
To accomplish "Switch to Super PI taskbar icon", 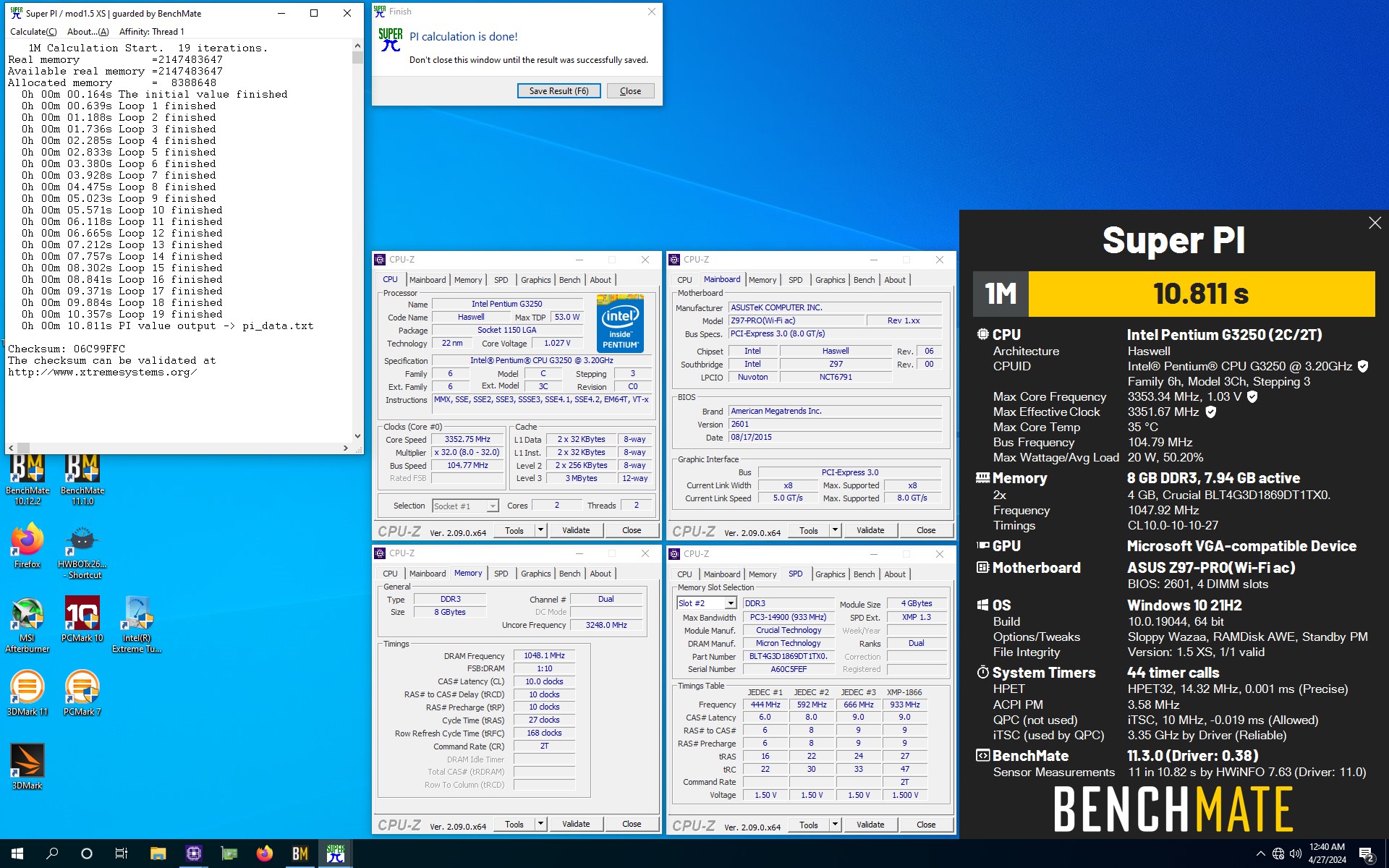I will pyautogui.click(x=336, y=854).
